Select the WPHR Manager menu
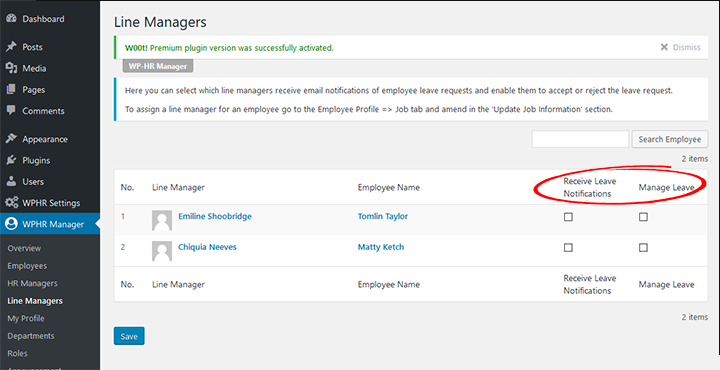Viewport: 720px width, 370px height. tap(50, 224)
